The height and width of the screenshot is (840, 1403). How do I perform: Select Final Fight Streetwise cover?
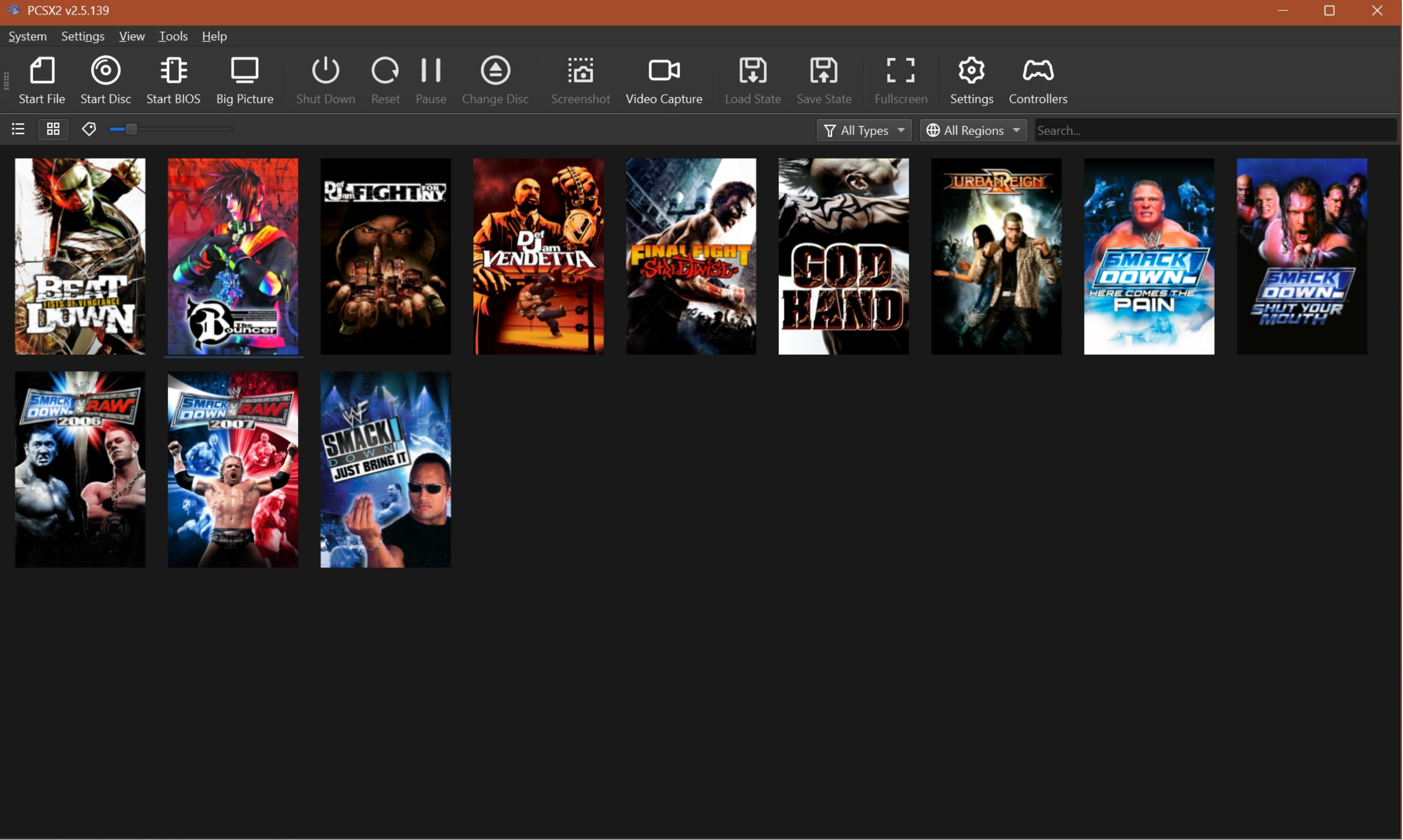[691, 256]
